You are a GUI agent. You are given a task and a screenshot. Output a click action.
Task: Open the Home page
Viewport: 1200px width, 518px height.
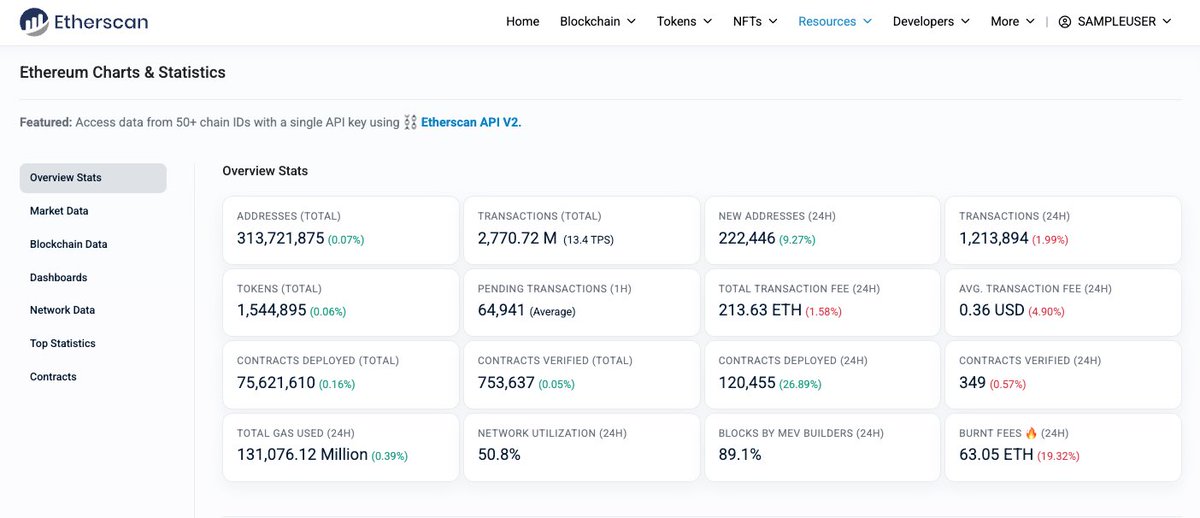click(523, 21)
